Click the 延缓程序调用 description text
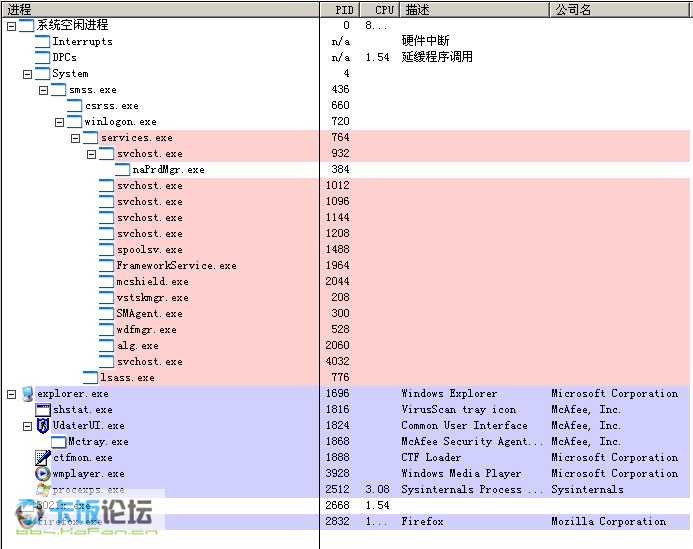The image size is (693, 549). 437,57
